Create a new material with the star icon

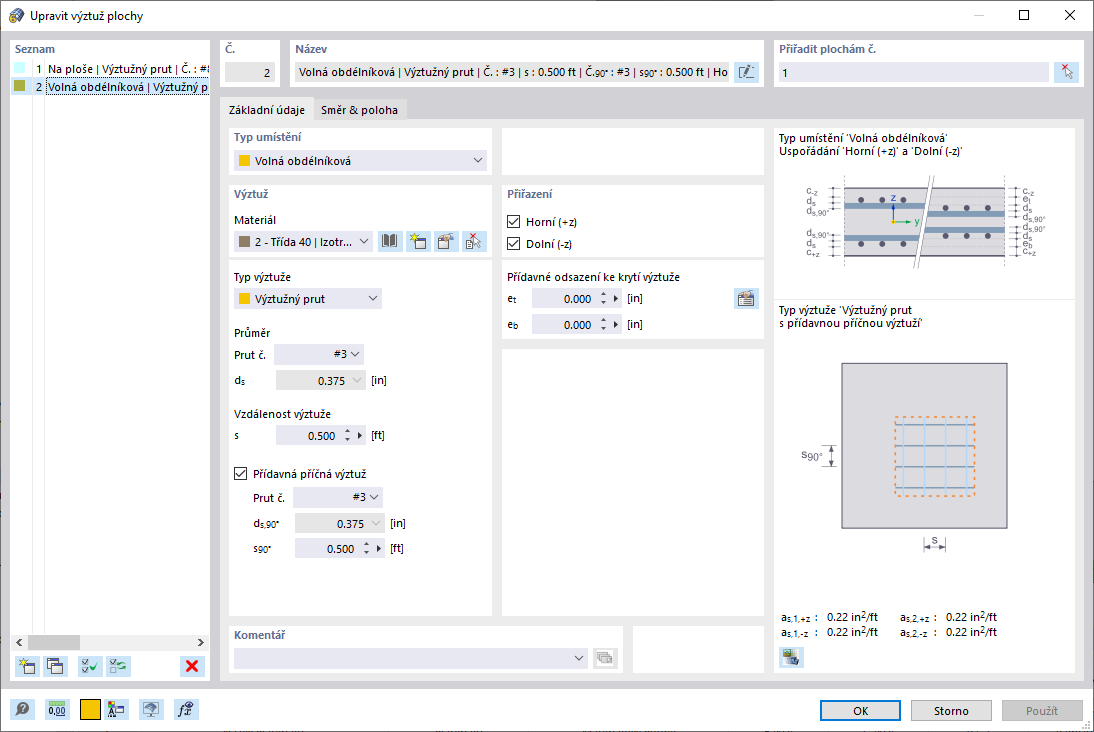417,240
